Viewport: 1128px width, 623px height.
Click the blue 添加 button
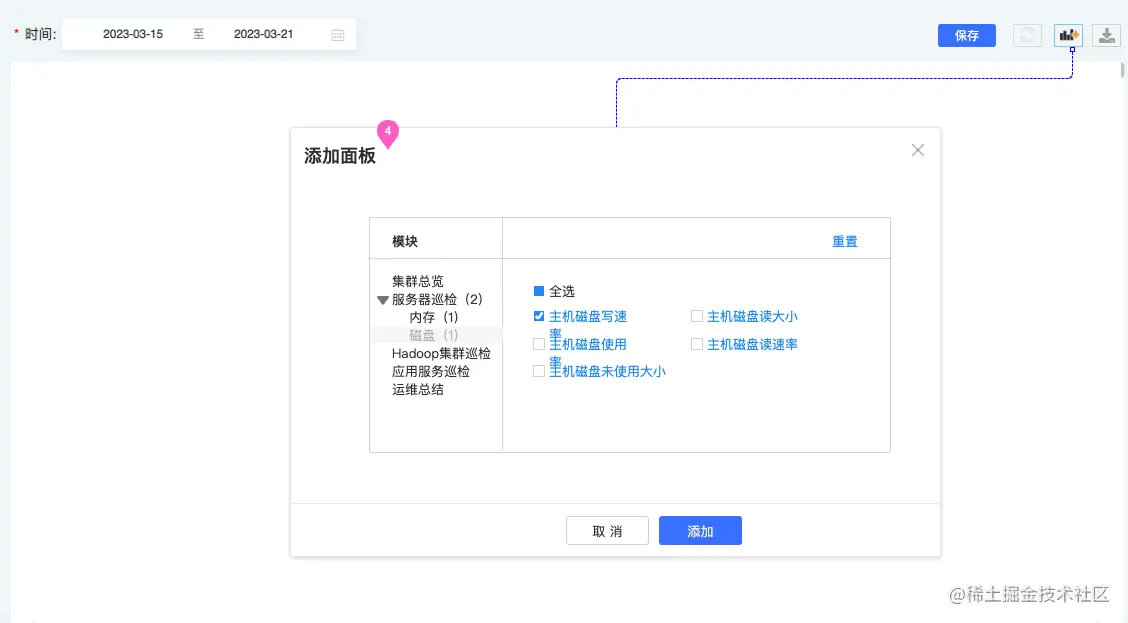click(700, 531)
